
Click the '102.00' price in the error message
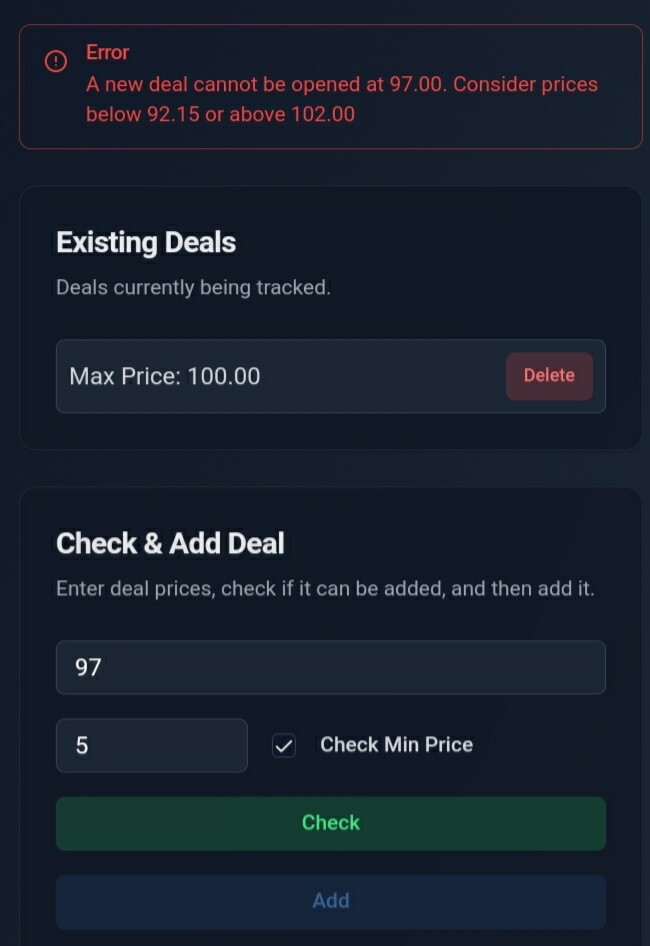click(x=323, y=114)
